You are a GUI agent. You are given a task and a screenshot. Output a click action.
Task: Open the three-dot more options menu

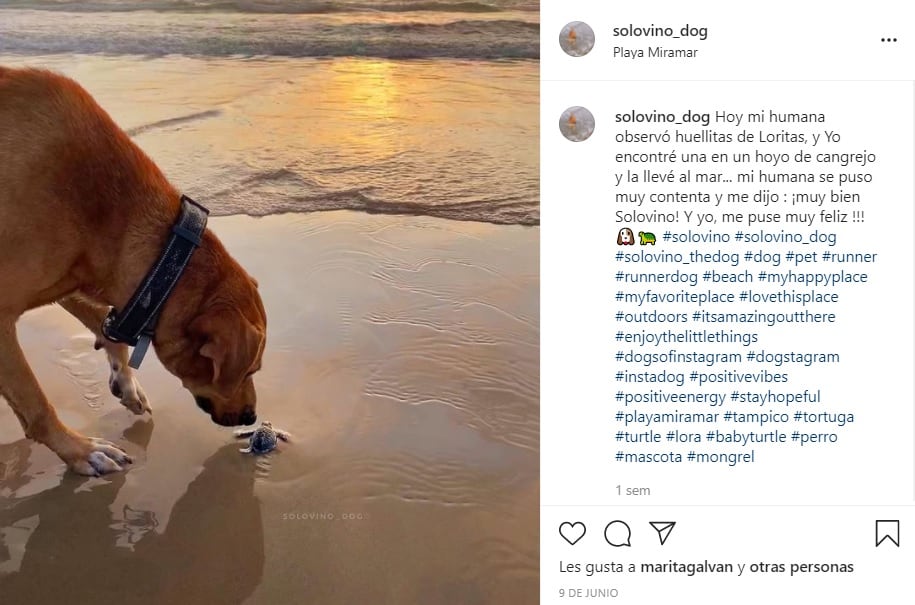889,40
